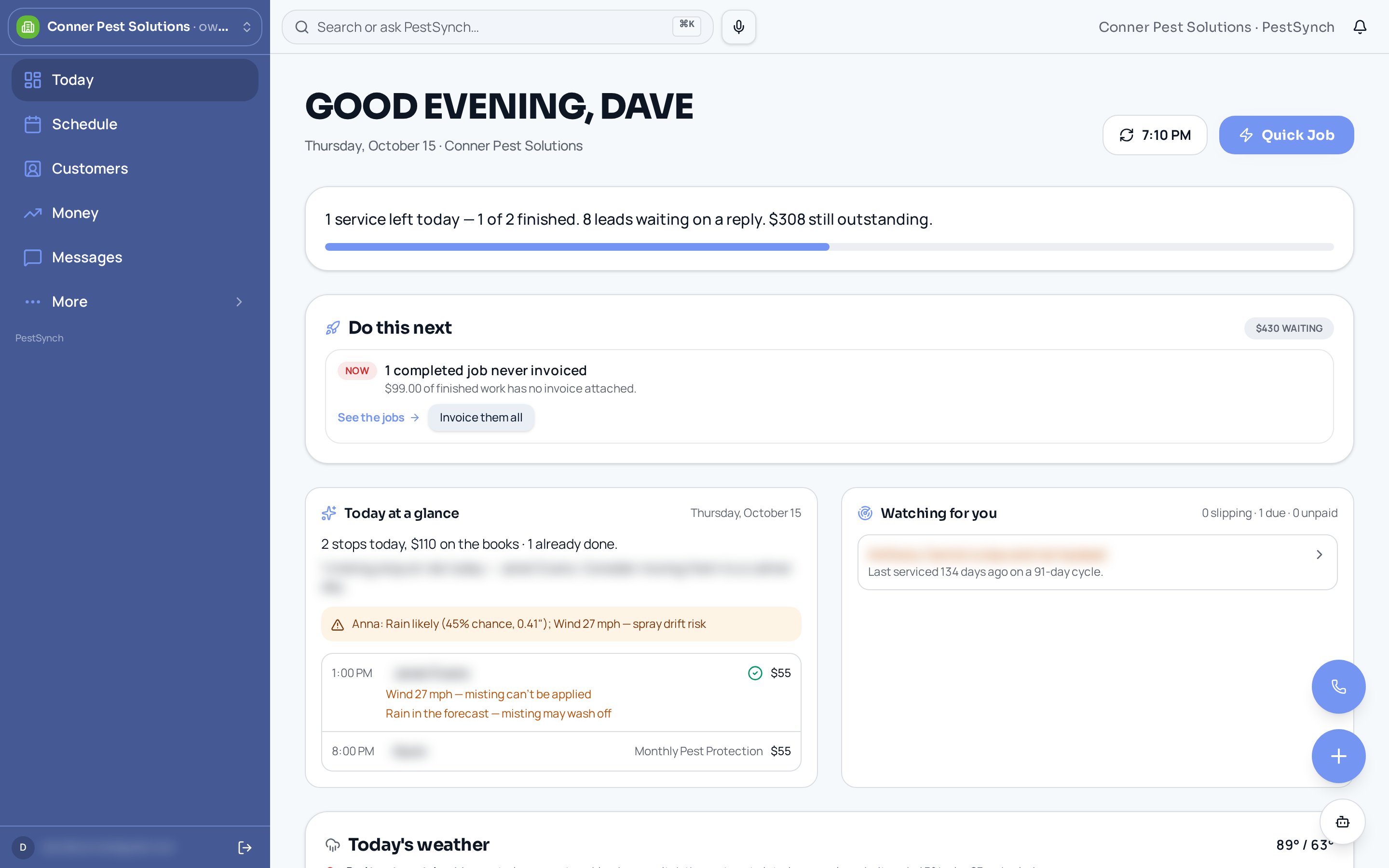
Task: Click Invoice them all
Action: tap(481, 417)
